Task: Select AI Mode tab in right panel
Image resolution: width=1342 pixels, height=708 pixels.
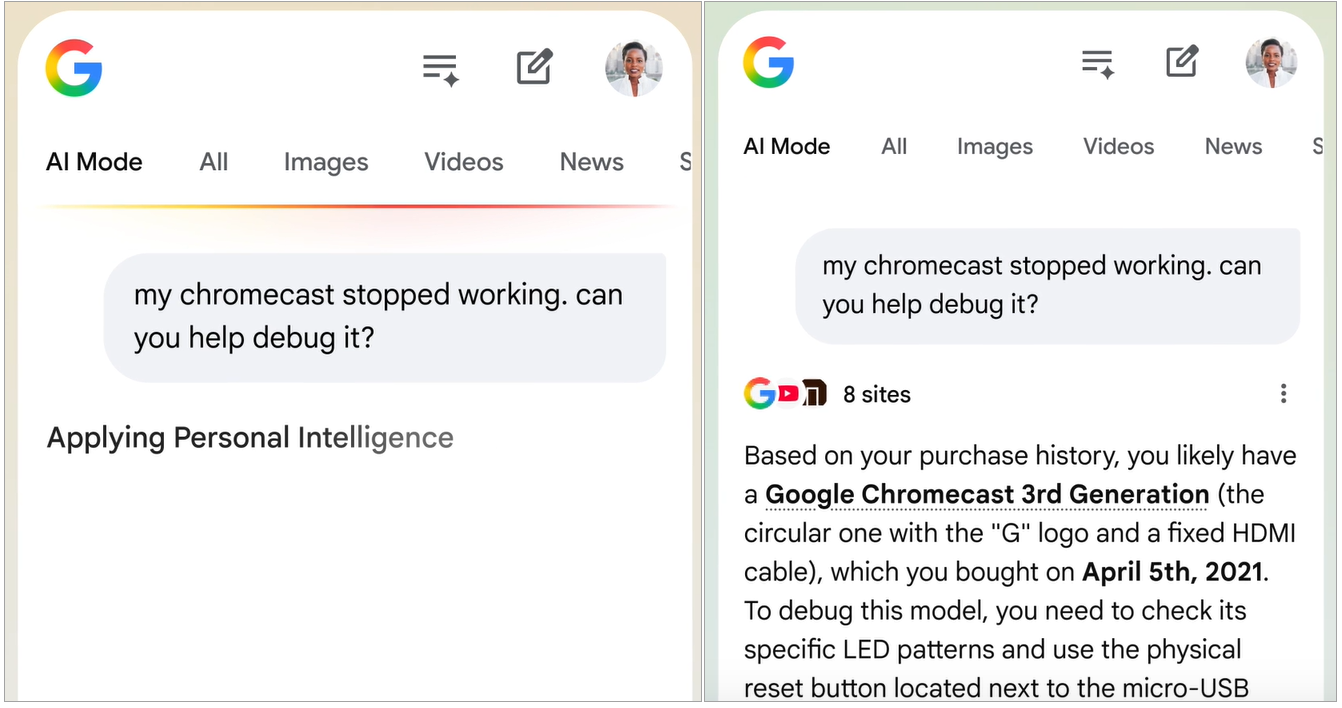Action: pyautogui.click(x=787, y=147)
